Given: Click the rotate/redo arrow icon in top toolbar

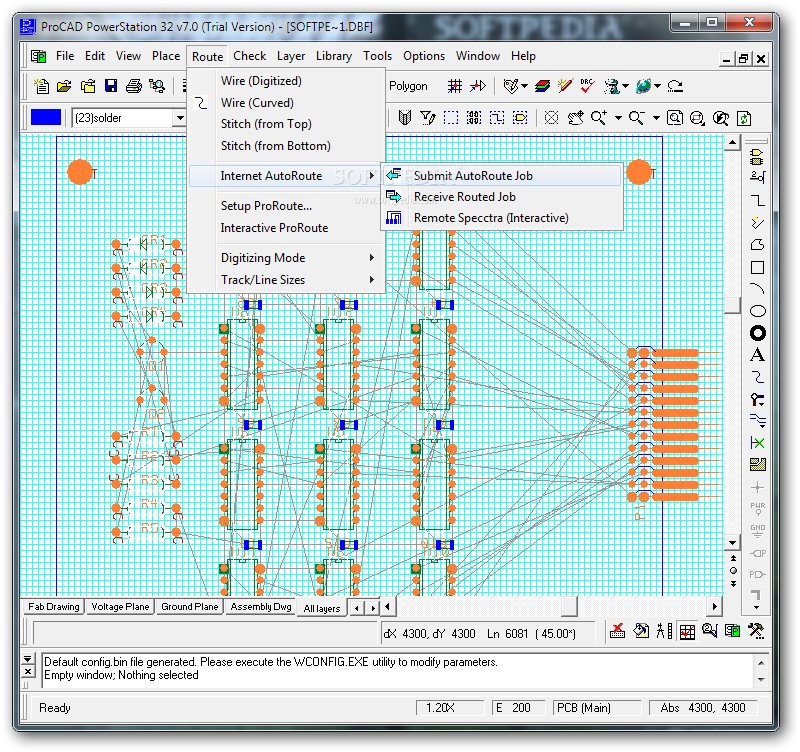Looking at the screenshot, I should (676, 86).
